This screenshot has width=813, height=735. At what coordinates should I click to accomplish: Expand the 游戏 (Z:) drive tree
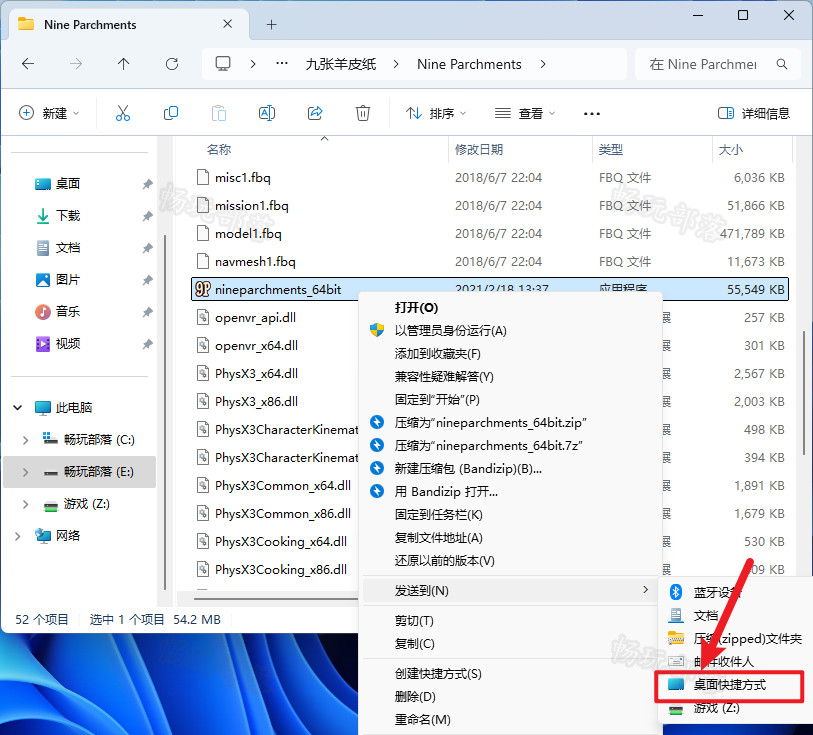pos(25,504)
